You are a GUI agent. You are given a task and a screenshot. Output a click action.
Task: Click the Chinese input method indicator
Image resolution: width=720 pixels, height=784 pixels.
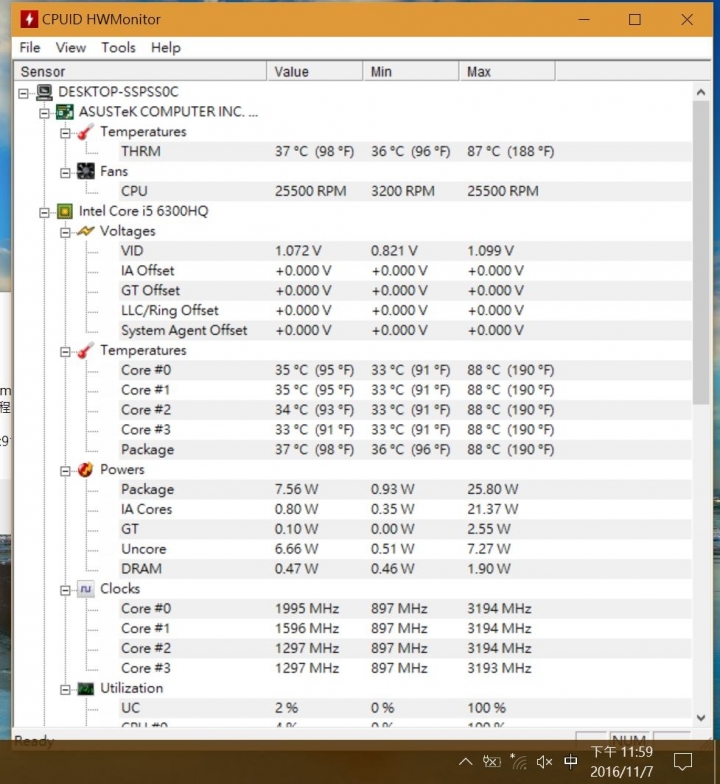pyautogui.click(x=570, y=762)
